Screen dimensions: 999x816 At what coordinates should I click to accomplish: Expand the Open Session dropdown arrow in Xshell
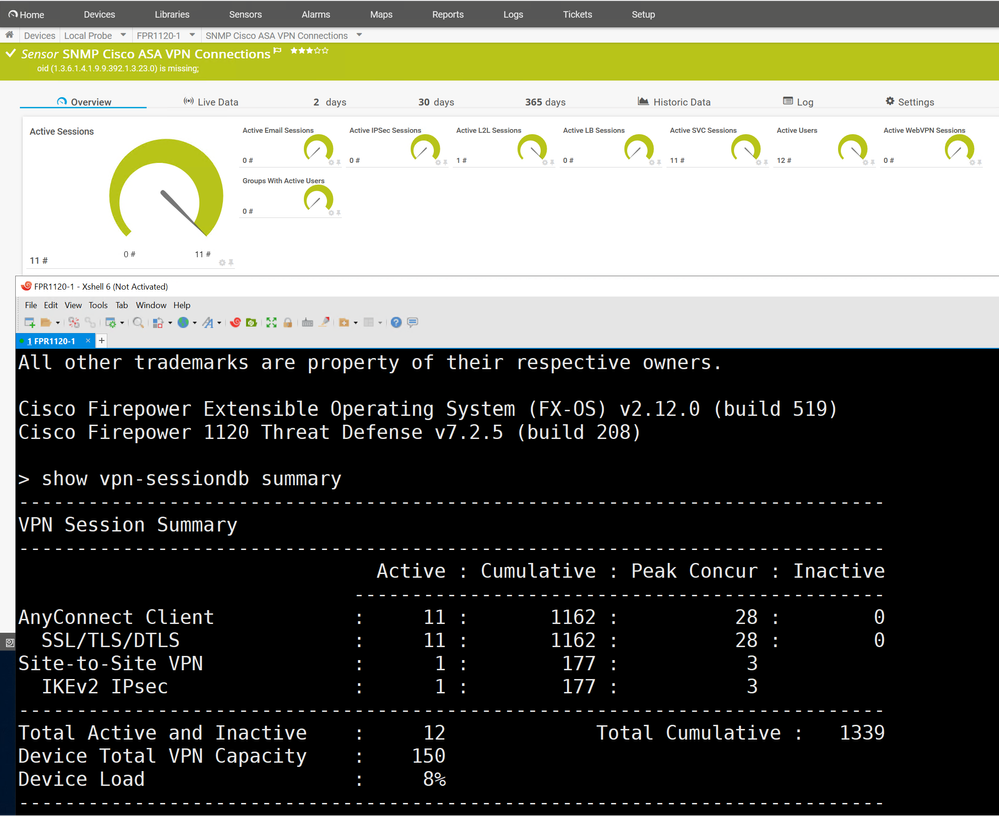57,322
